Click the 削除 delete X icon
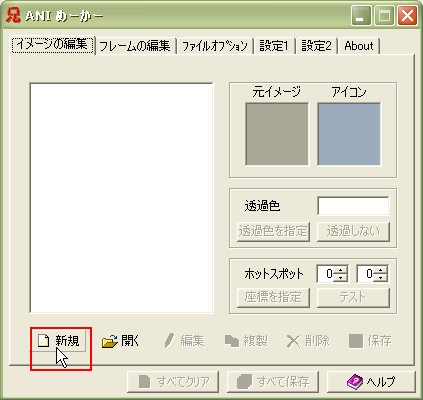Image resolution: width=423 pixels, height=400 pixels. click(x=293, y=341)
